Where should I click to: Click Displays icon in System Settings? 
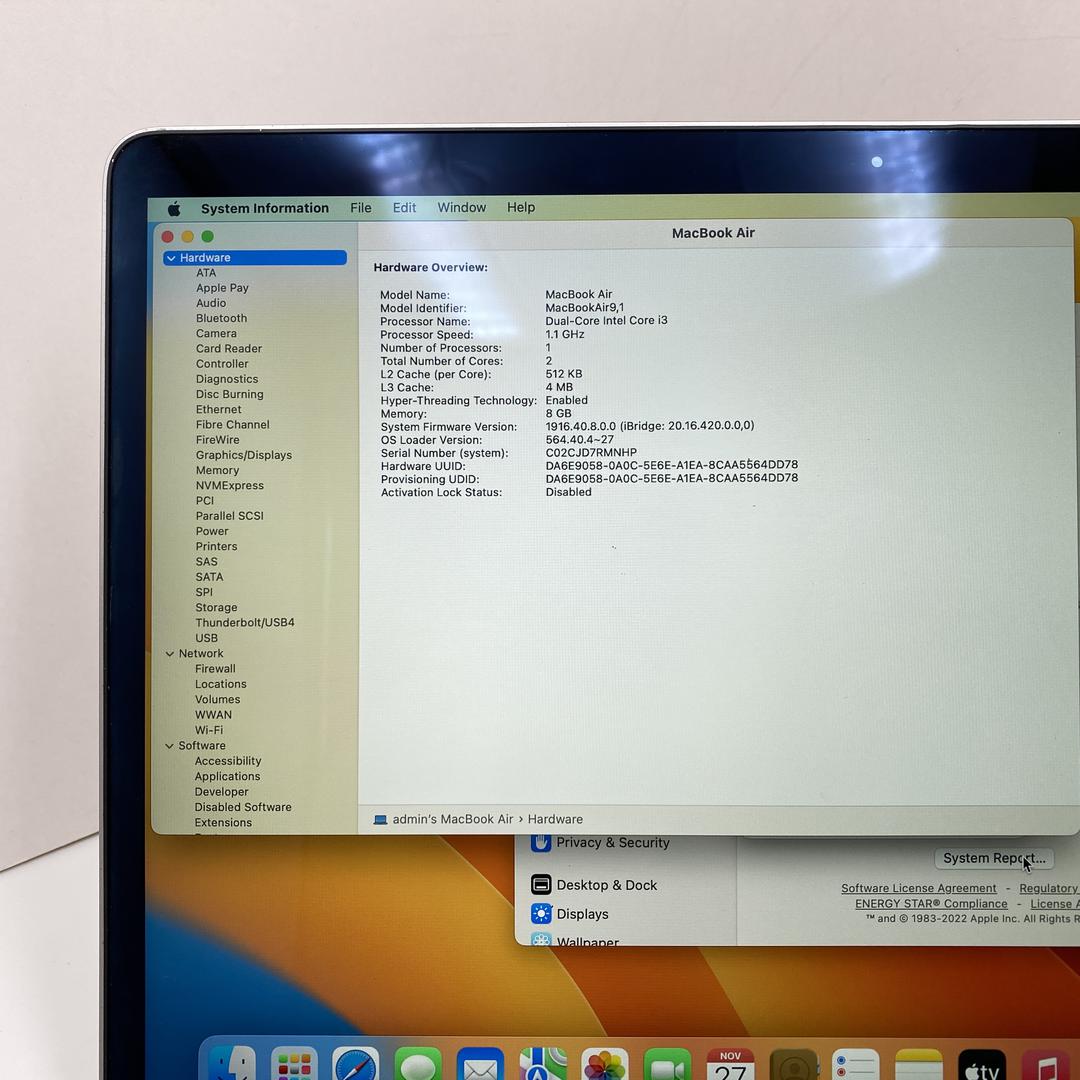[x=541, y=914]
